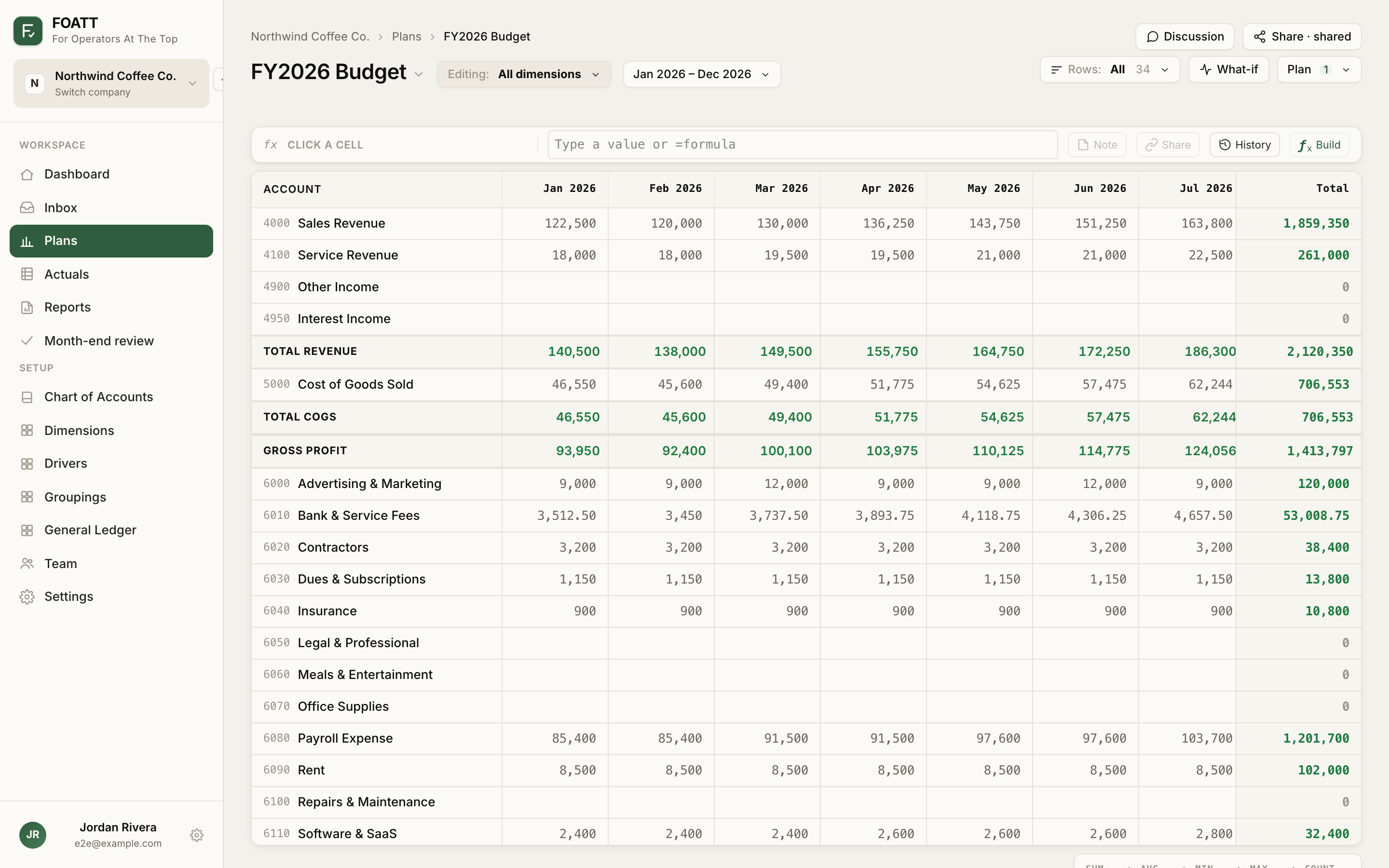
Task: Click the Other Income account row name
Action: [338, 287]
